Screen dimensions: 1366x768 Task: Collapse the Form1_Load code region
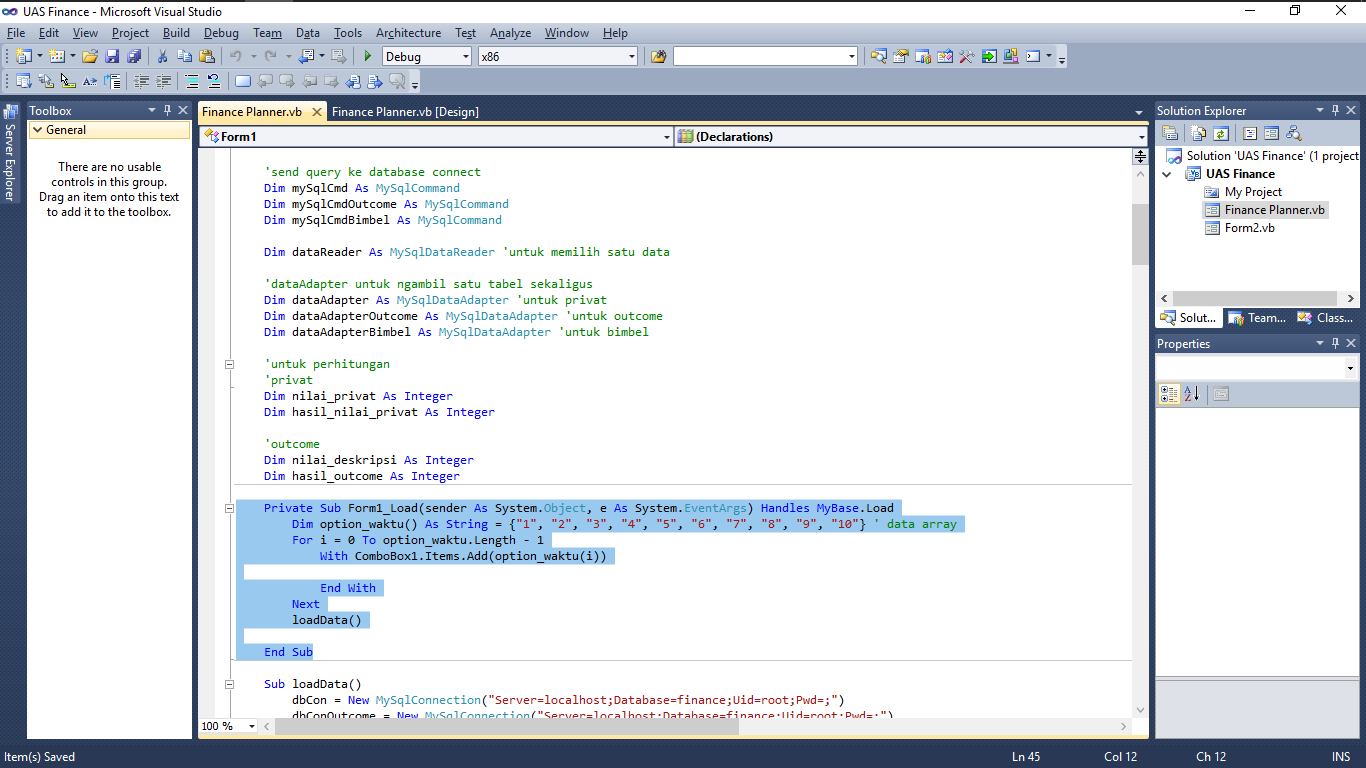click(x=229, y=508)
